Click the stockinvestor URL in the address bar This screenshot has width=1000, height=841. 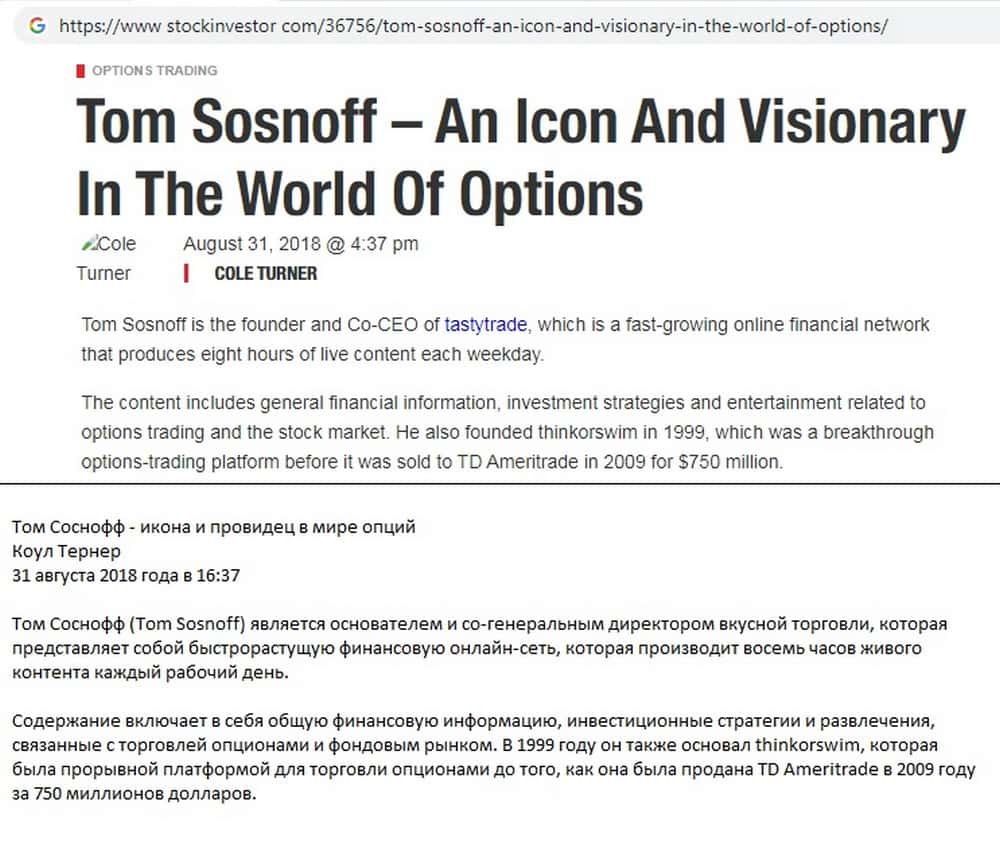(472, 26)
